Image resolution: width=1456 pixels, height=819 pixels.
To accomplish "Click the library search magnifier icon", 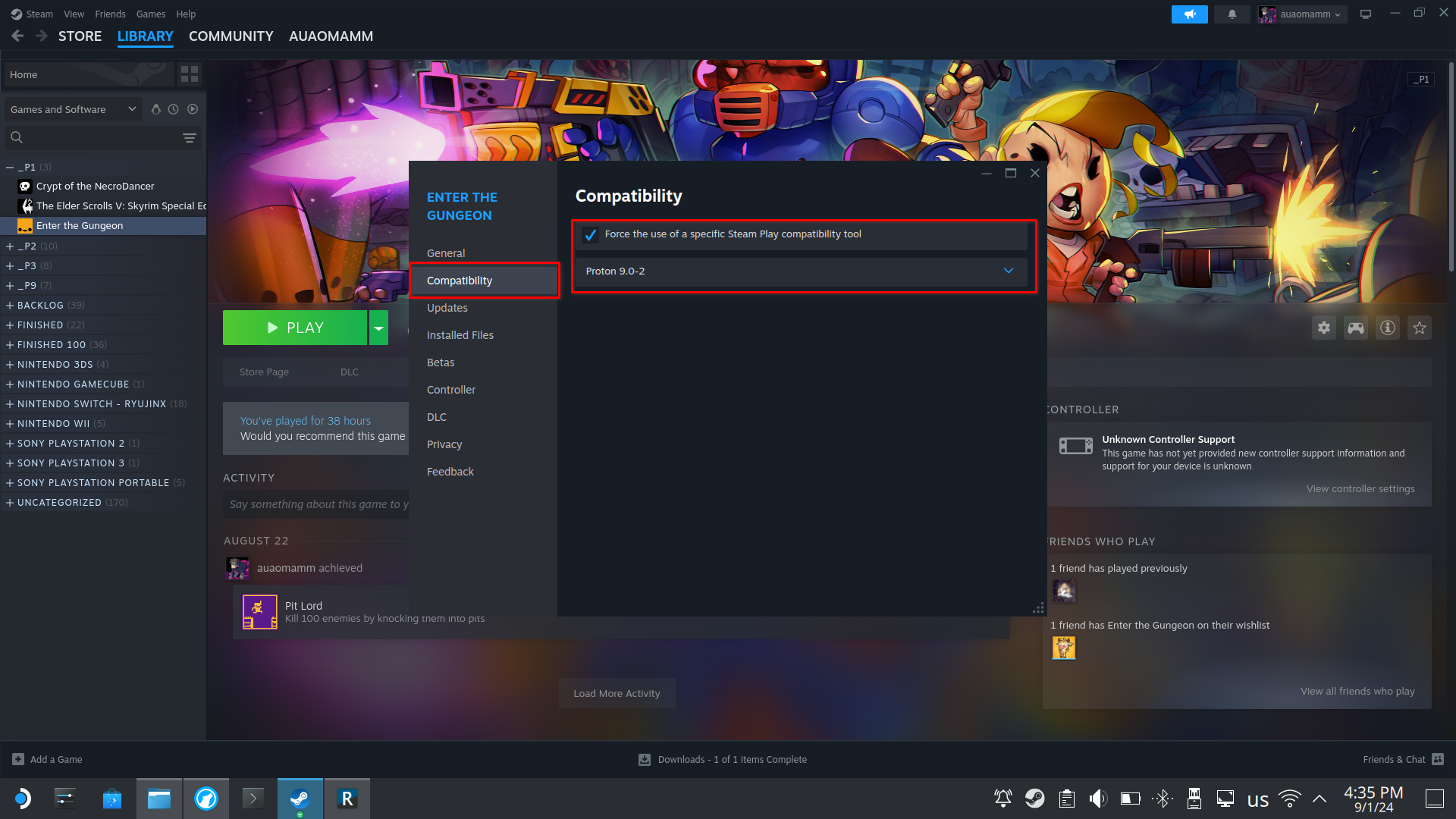I will (x=17, y=137).
